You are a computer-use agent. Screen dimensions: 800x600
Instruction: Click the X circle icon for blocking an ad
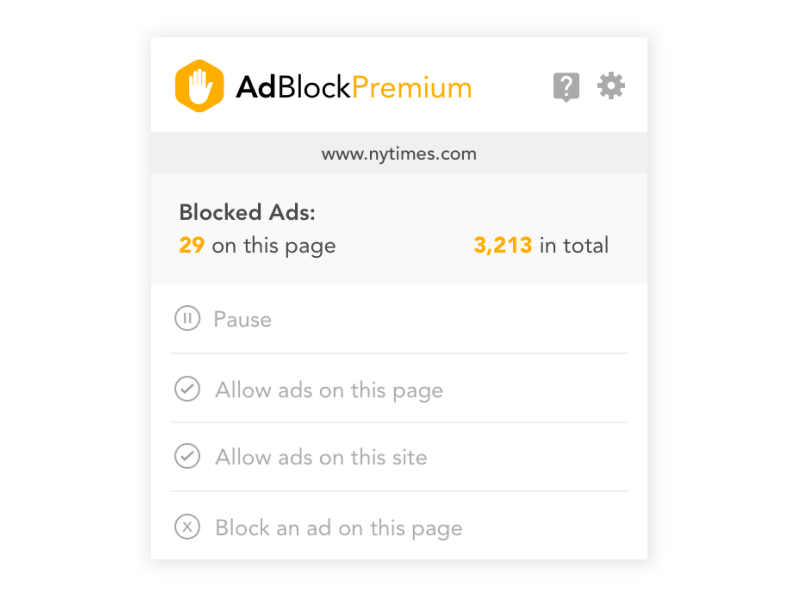(x=187, y=527)
